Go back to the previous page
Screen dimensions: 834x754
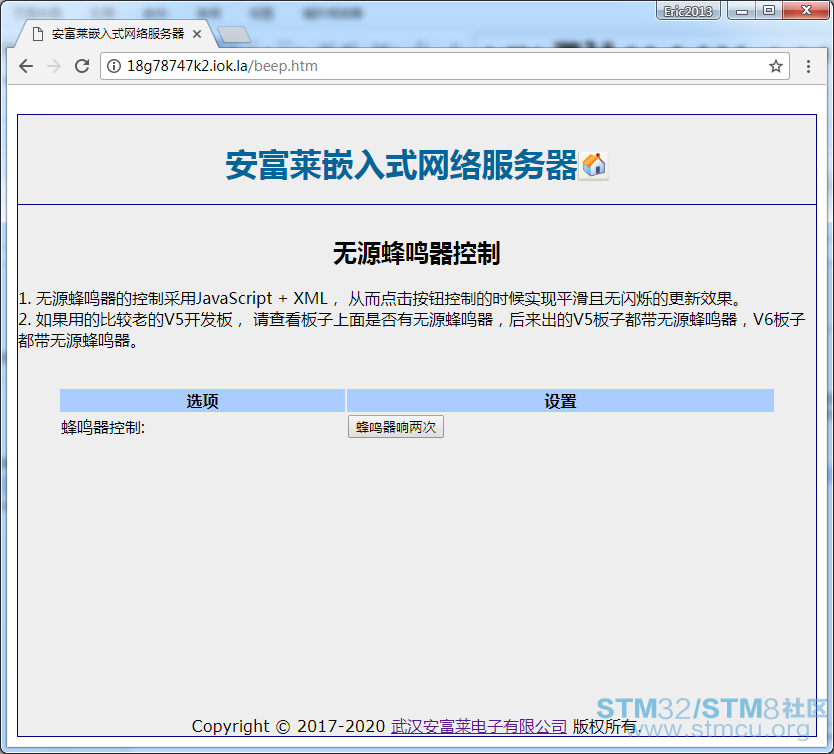pyautogui.click(x=26, y=66)
